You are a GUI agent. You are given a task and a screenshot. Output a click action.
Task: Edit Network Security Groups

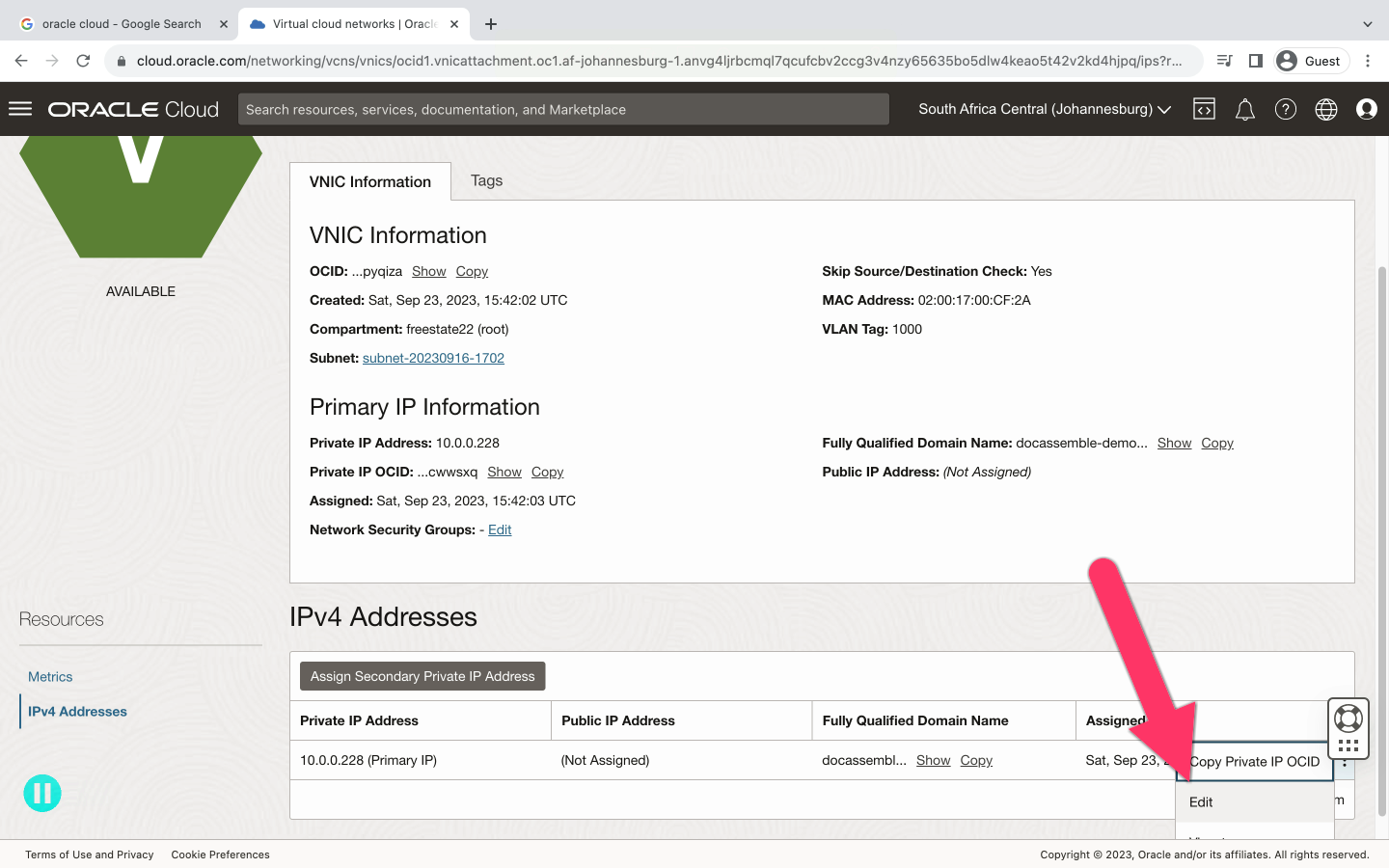tap(500, 530)
